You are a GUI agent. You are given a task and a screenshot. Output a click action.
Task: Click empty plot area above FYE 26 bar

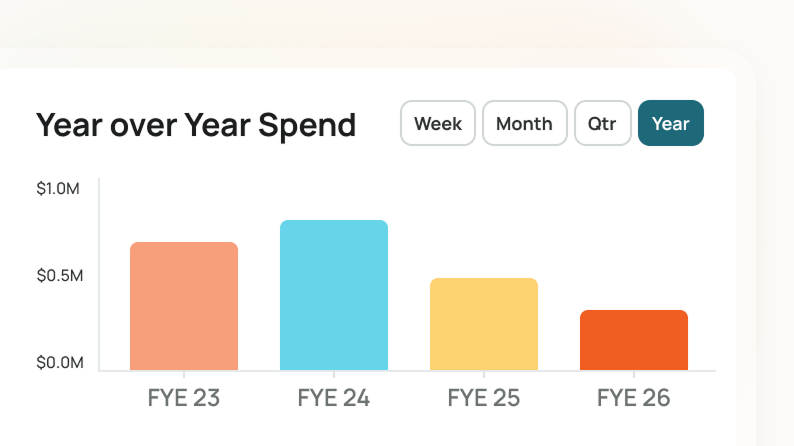click(x=634, y=250)
